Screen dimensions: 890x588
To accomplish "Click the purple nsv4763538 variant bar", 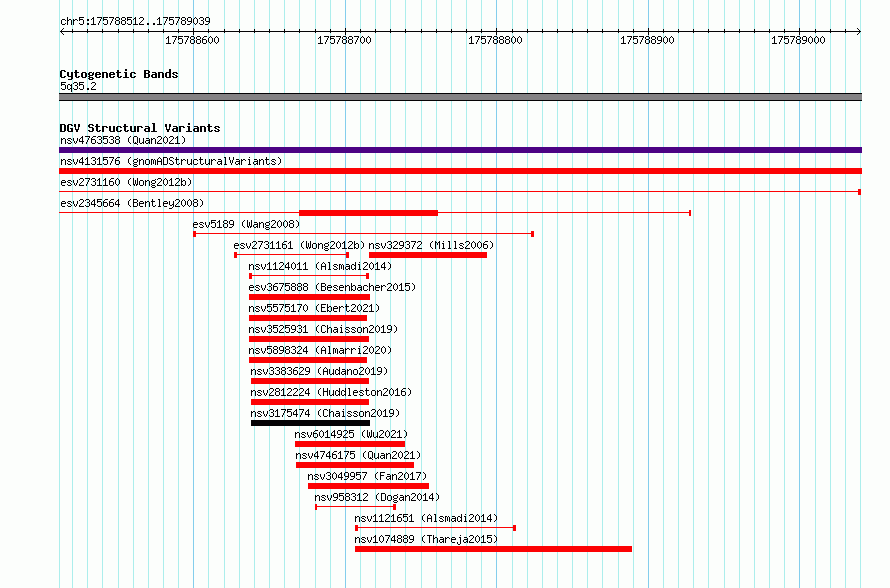I will tap(460, 150).
